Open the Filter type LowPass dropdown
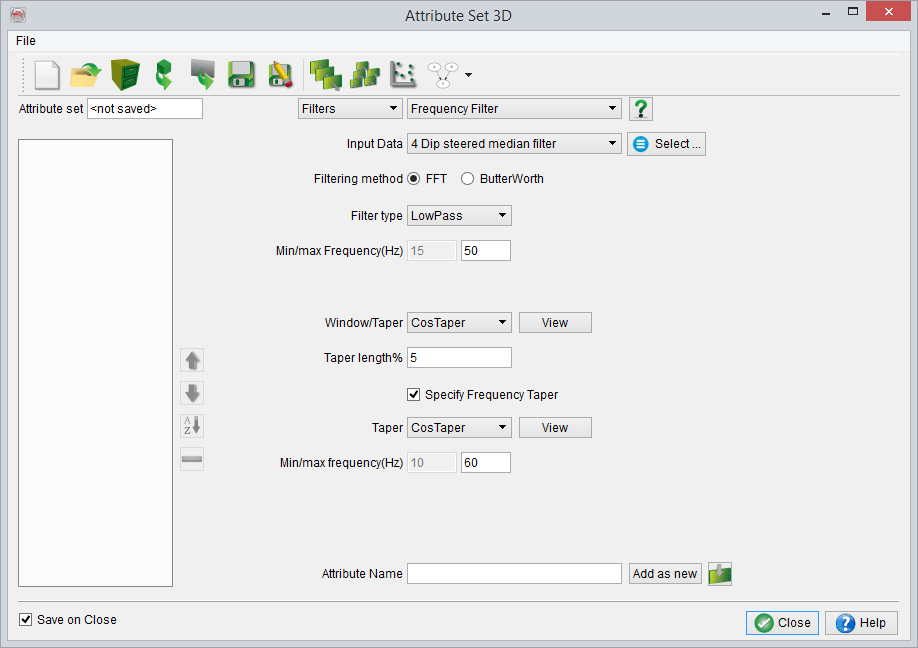Image resolution: width=918 pixels, height=648 pixels. [459, 216]
